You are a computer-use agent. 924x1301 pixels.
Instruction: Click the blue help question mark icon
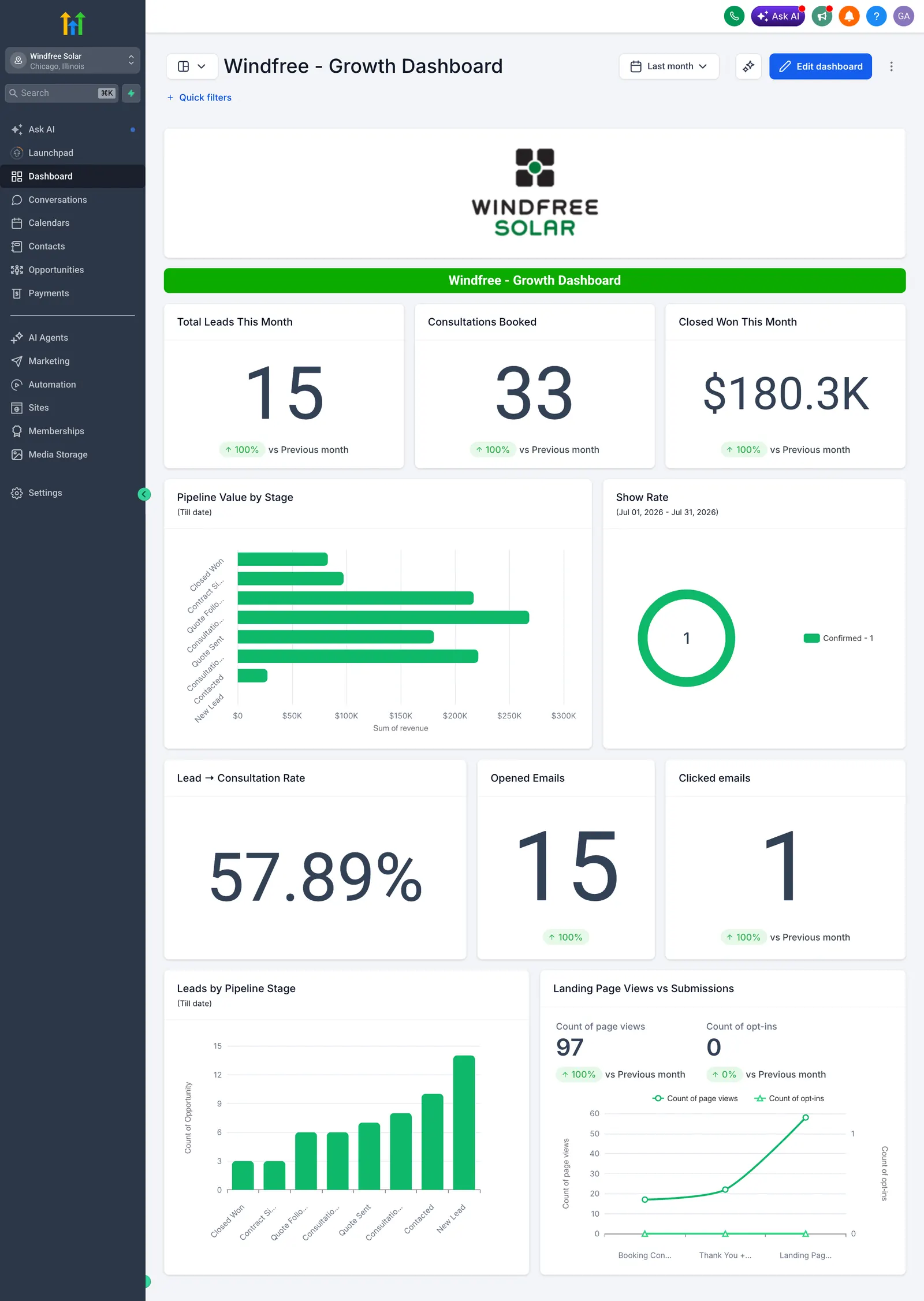click(x=876, y=16)
